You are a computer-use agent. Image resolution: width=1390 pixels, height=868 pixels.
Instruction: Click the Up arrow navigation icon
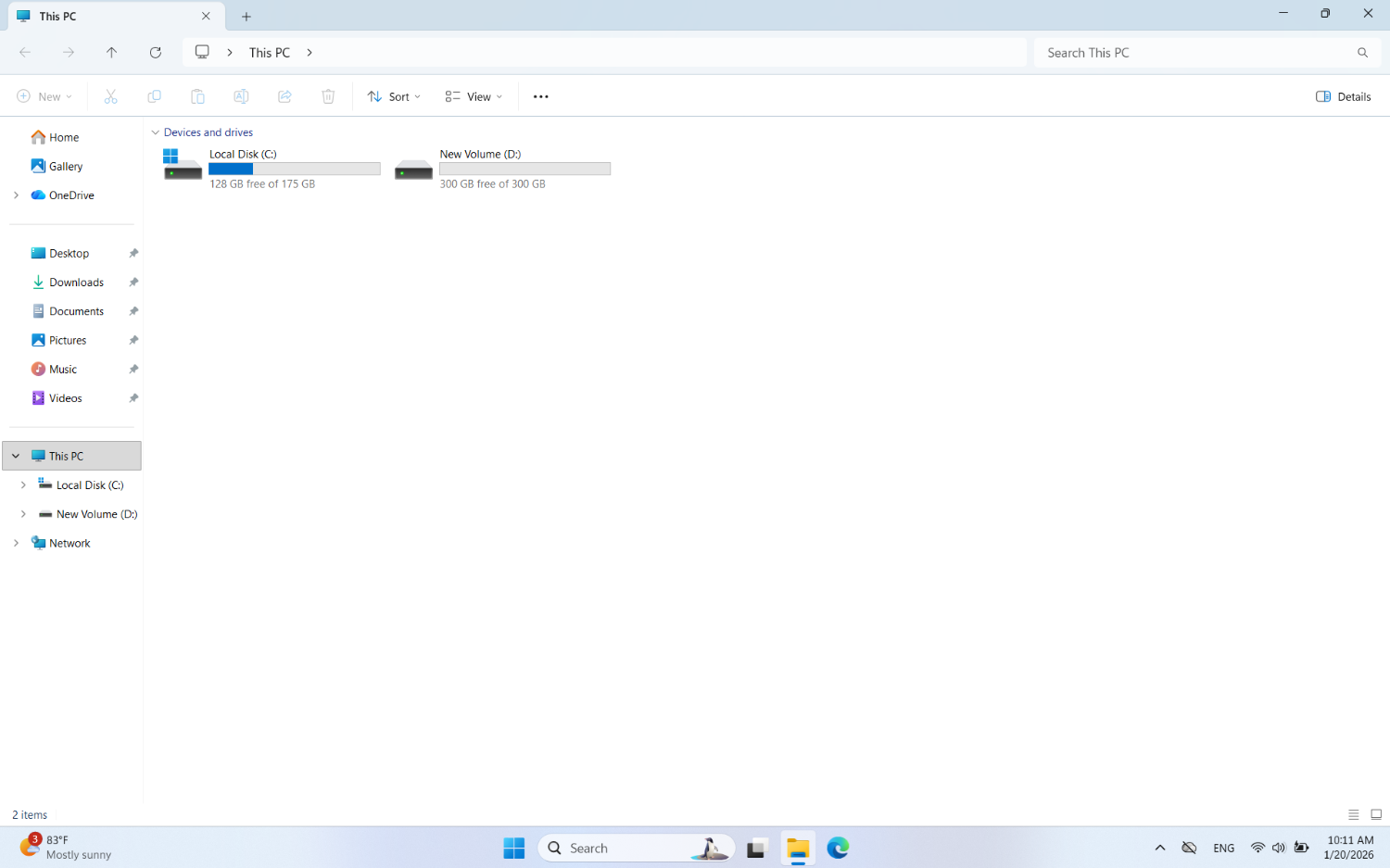[x=111, y=53]
